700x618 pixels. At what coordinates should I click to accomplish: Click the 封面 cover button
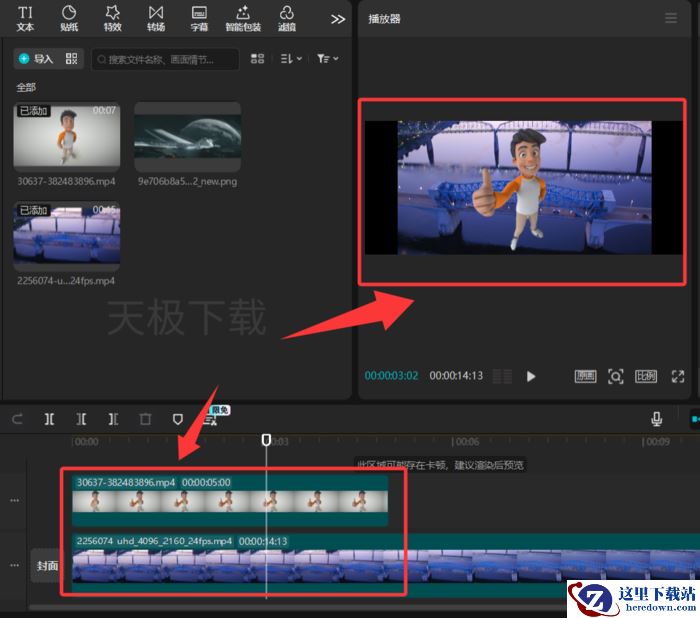(x=47, y=566)
